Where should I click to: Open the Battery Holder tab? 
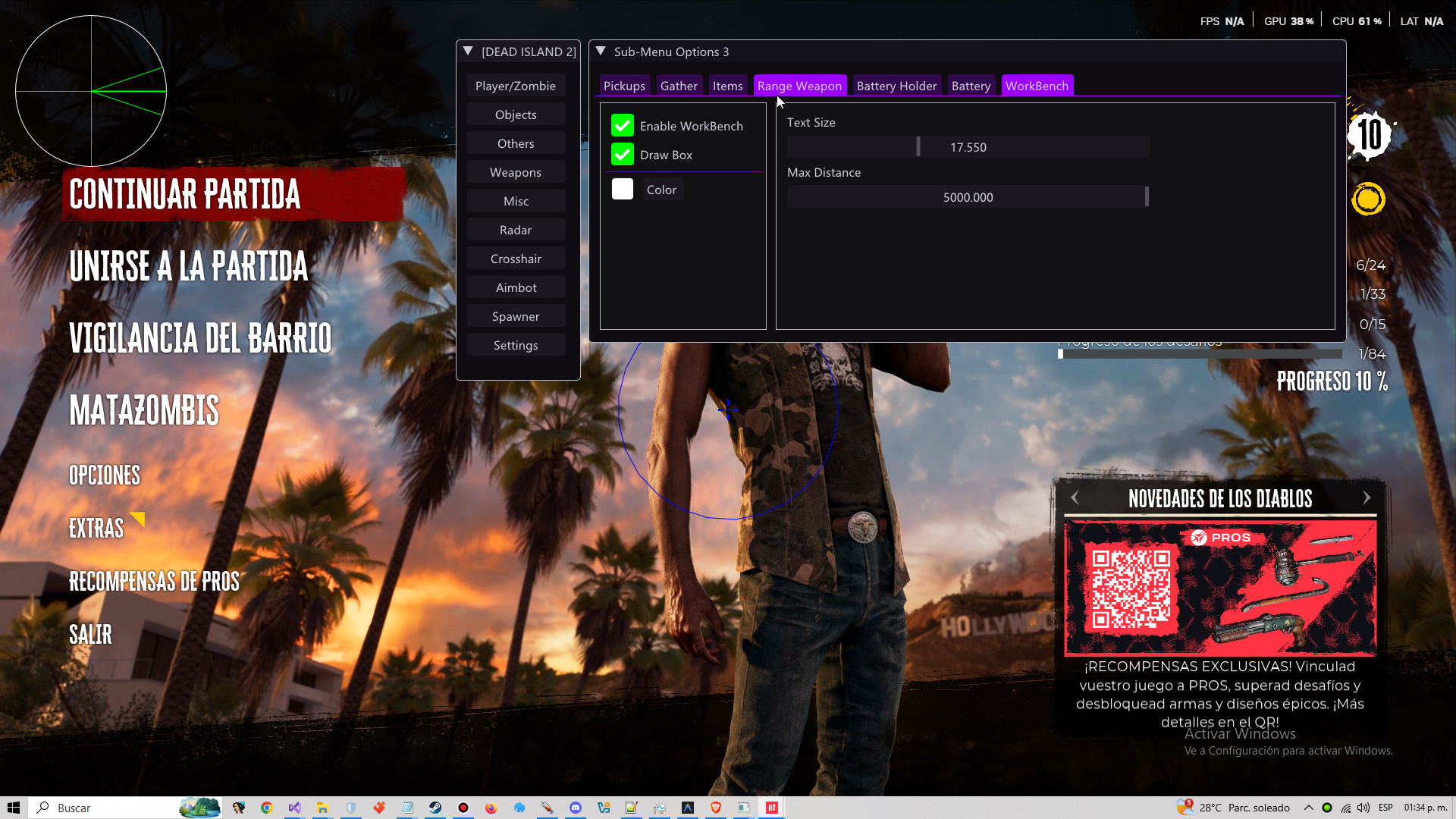[896, 85]
